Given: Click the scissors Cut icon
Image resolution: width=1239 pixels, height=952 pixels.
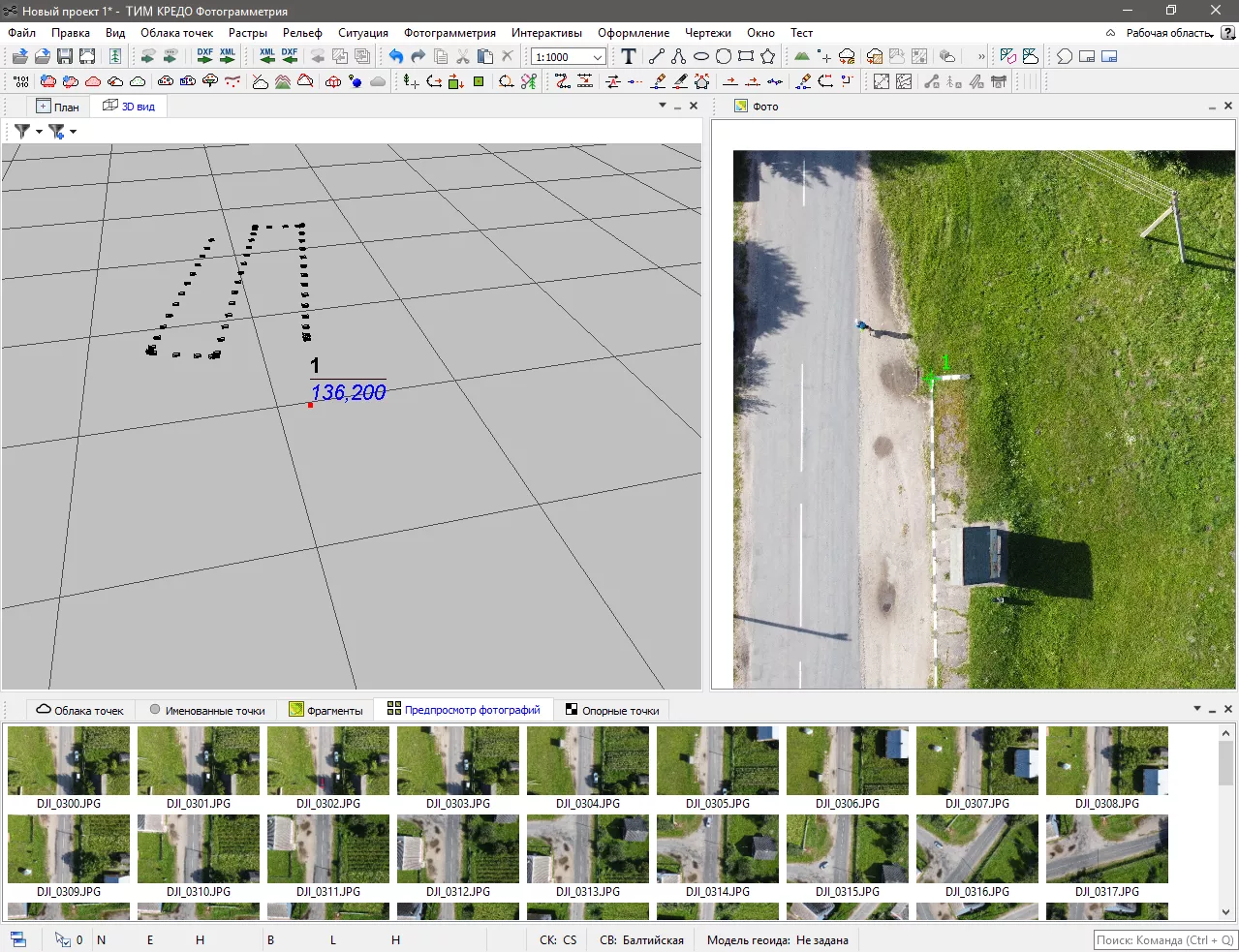Looking at the screenshot, I should pyautogui.click(x=463, y=57).
